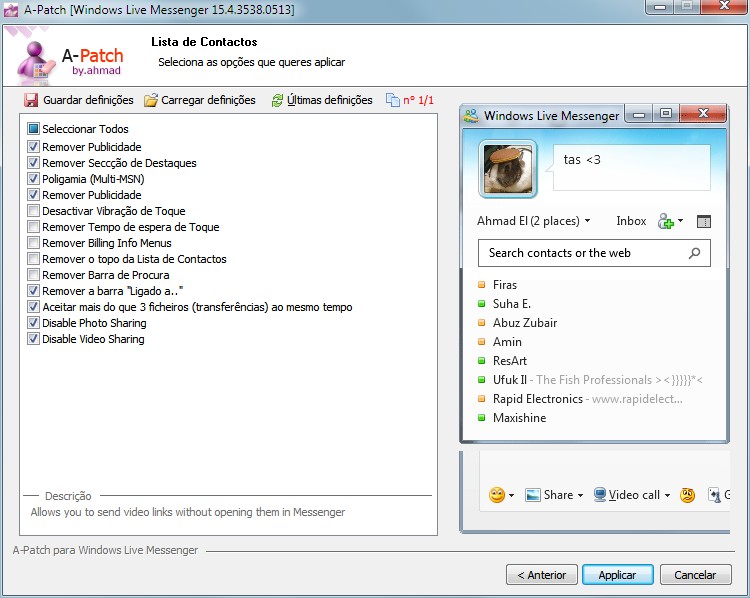Click the add contact icon in Messenger preview
The height and width of the screenshot is (598, 750).
(665, 221)
